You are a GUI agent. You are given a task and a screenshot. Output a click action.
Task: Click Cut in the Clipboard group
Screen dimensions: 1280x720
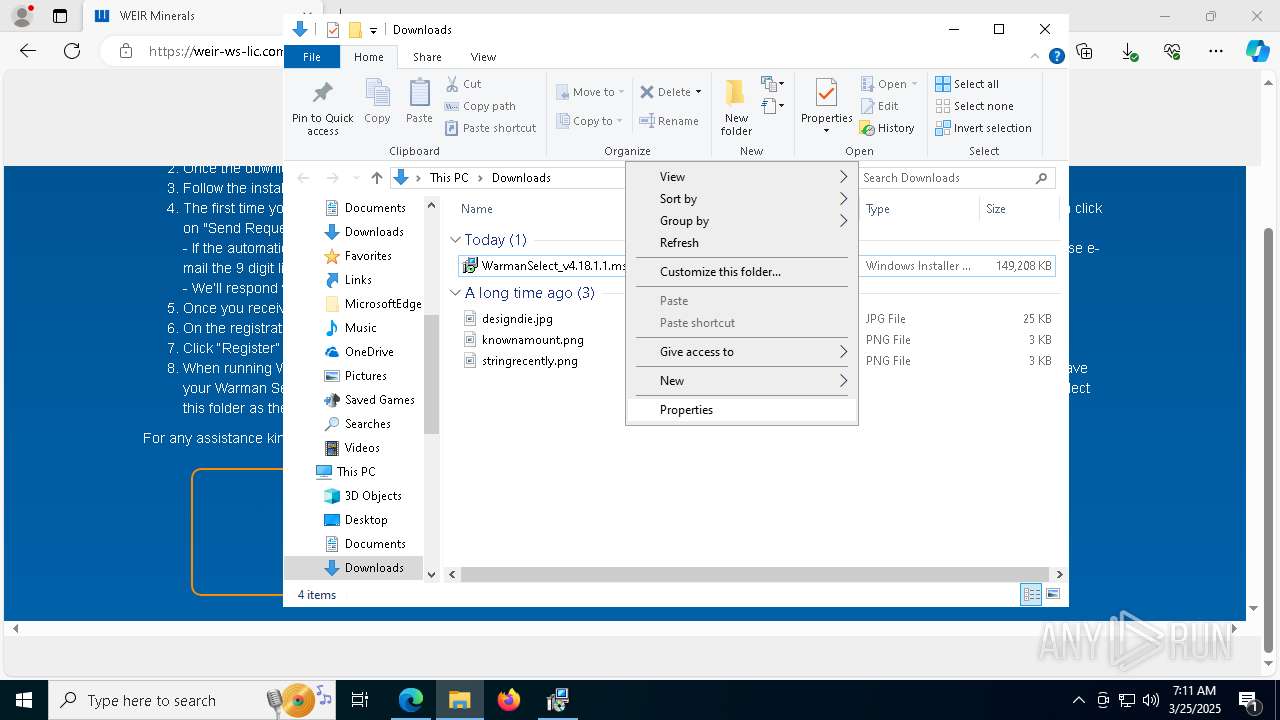tap(463, 84)
